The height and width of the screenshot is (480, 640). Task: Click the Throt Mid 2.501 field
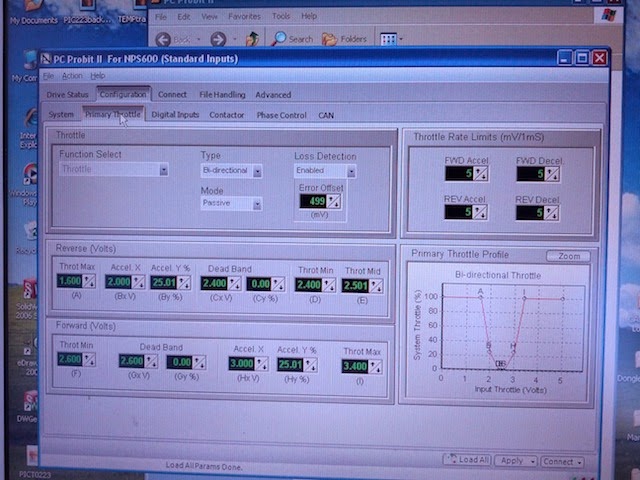356,286
